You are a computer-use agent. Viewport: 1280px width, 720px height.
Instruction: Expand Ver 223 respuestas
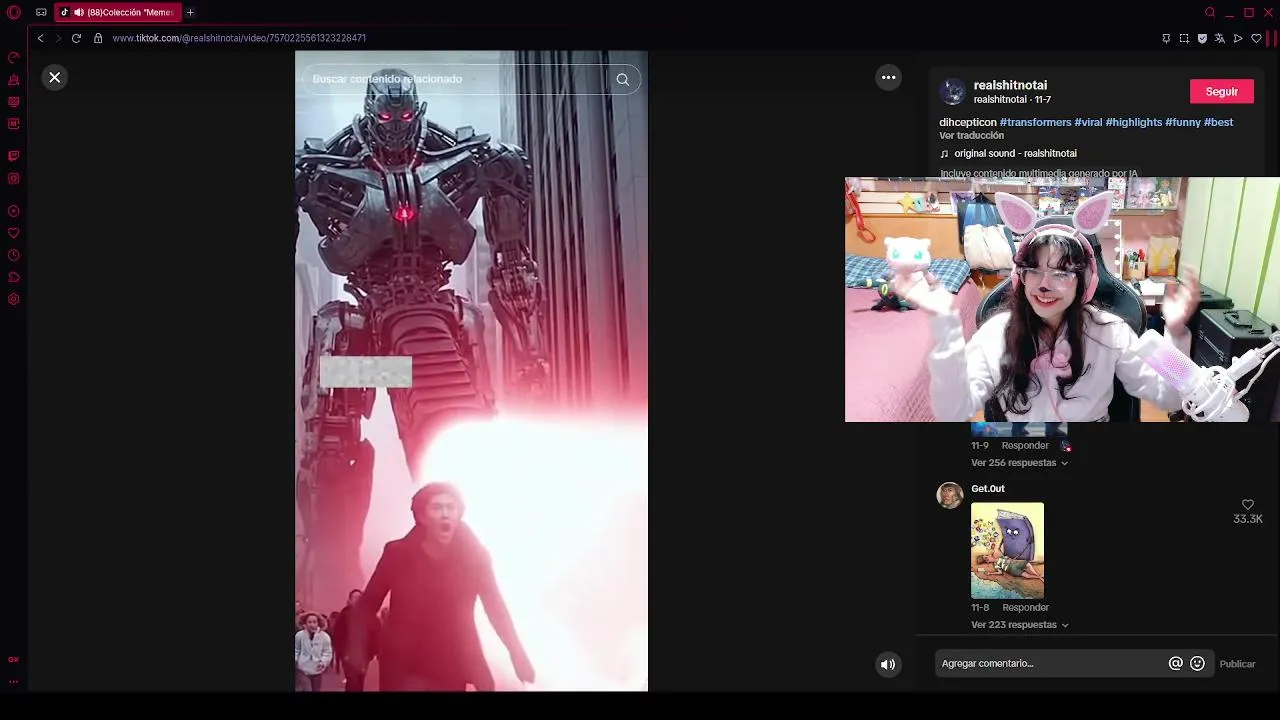[x=1019, y=625]
